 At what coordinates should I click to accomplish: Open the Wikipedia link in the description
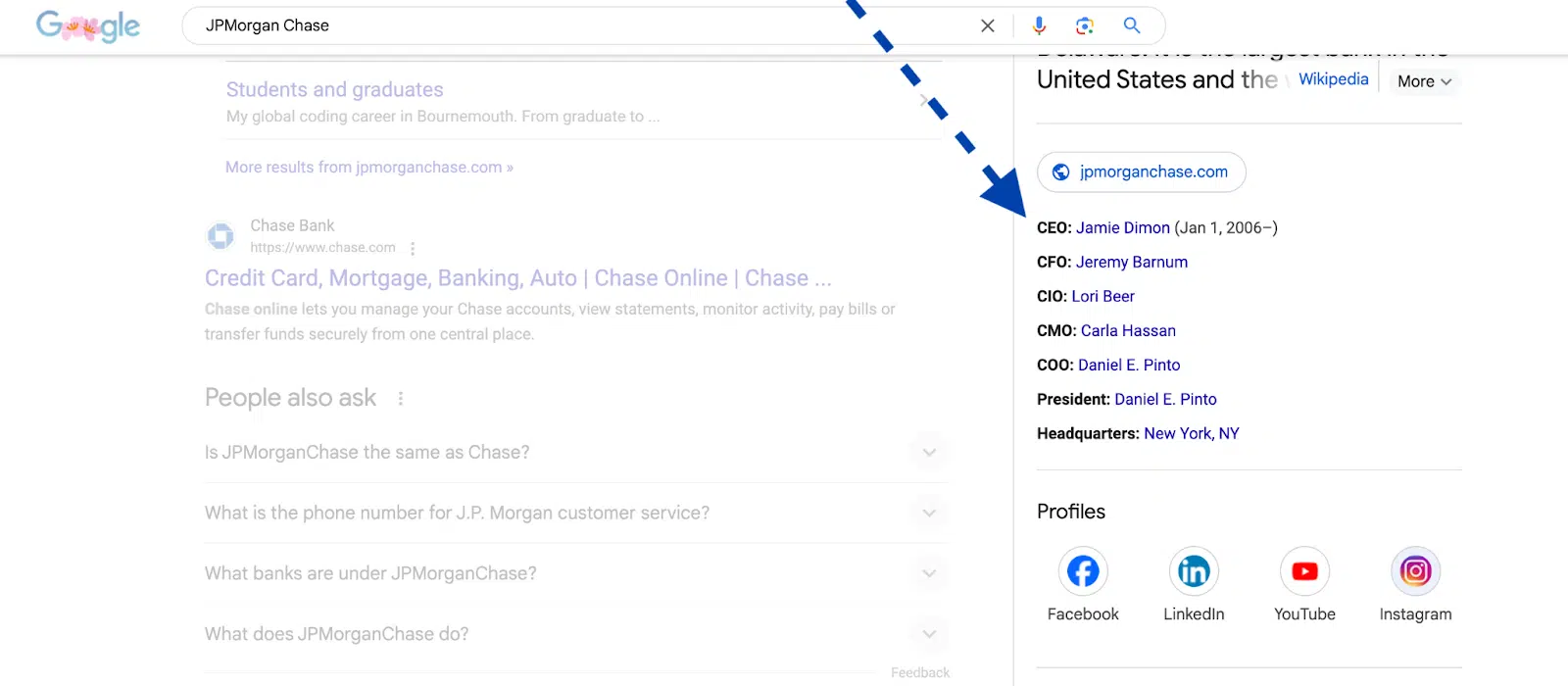tap(1333, 79)
